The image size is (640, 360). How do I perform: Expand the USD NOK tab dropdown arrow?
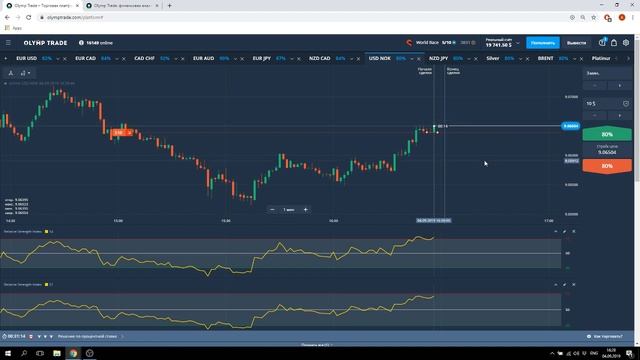411,59
